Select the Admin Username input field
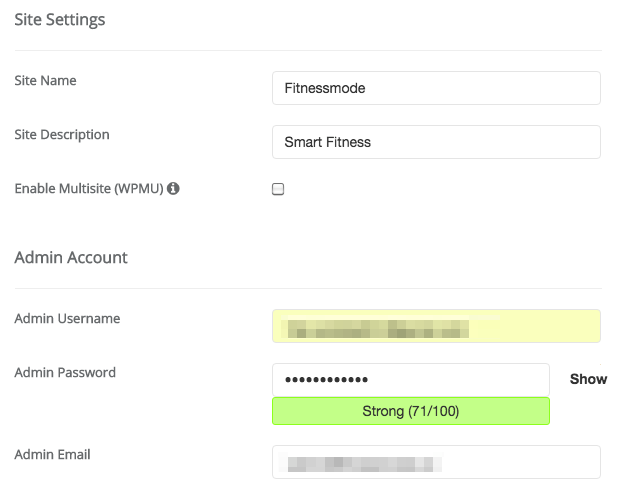 tap(436, 326)
